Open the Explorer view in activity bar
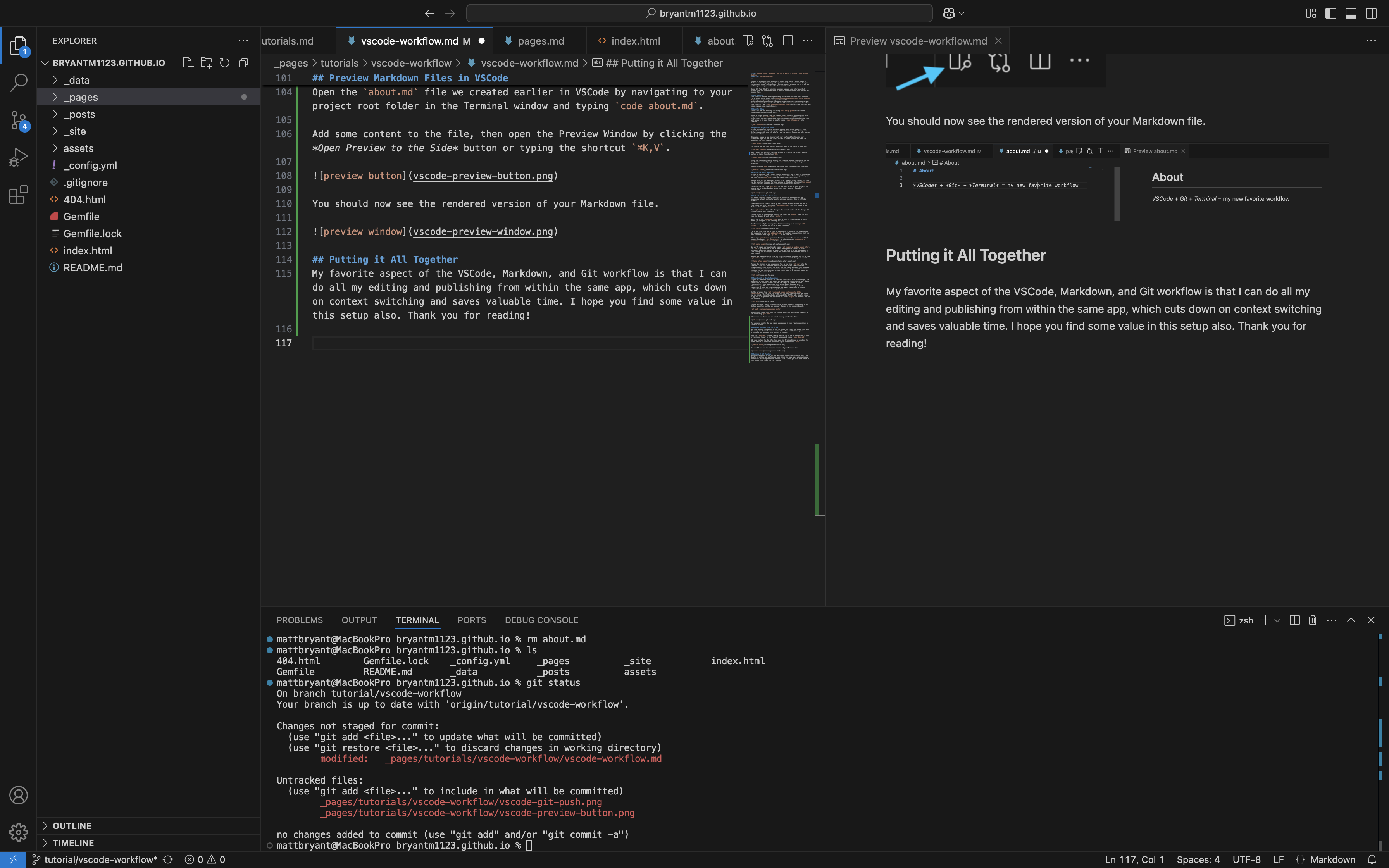 (18, 46)
